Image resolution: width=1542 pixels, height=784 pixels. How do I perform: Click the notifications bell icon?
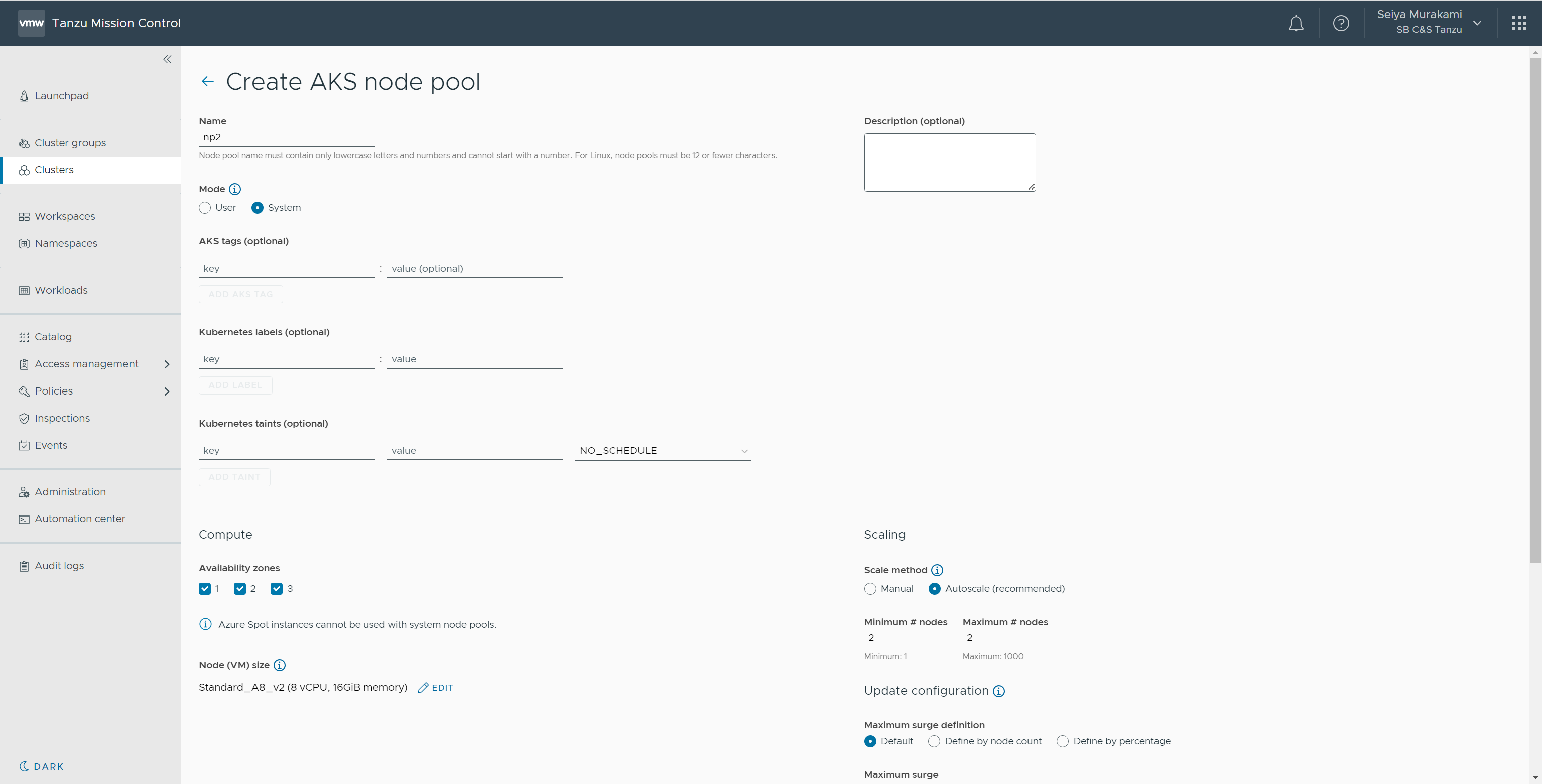[1296, 24]
